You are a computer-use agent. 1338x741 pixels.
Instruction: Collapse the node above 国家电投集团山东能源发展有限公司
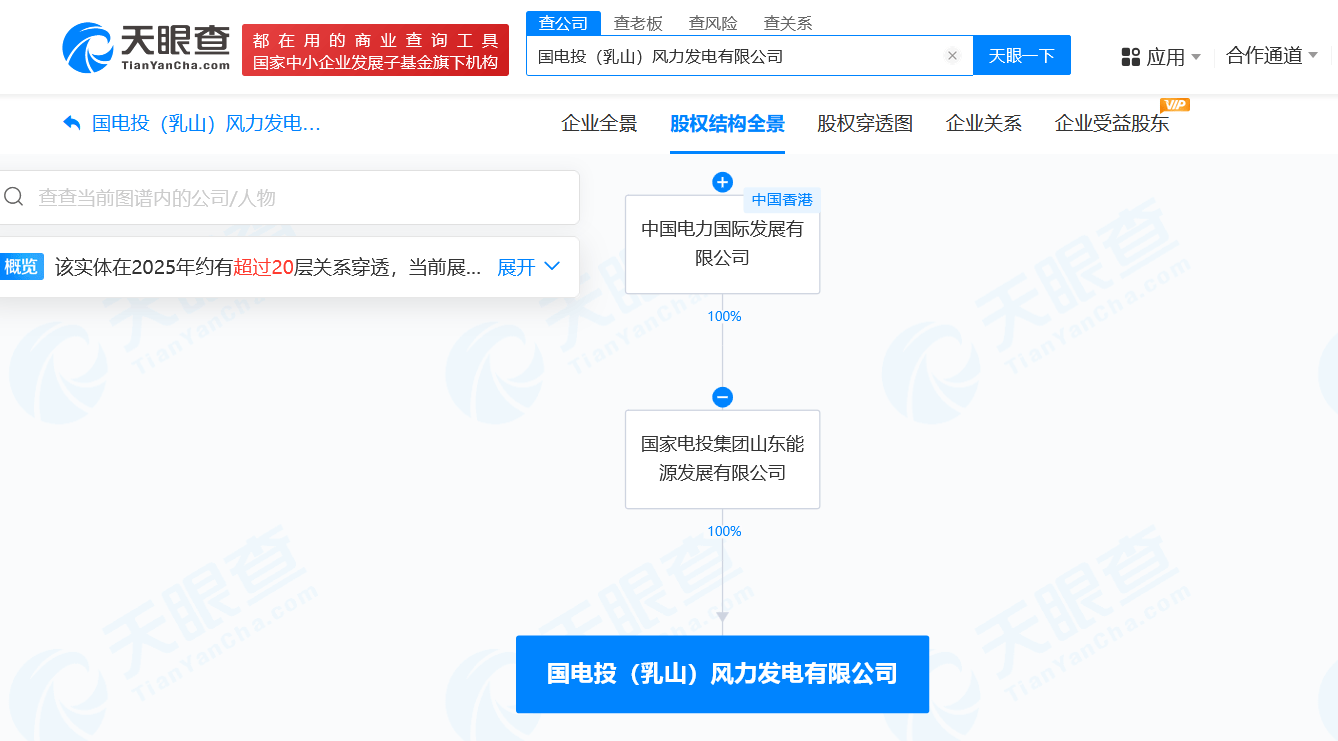coord(723,397)
